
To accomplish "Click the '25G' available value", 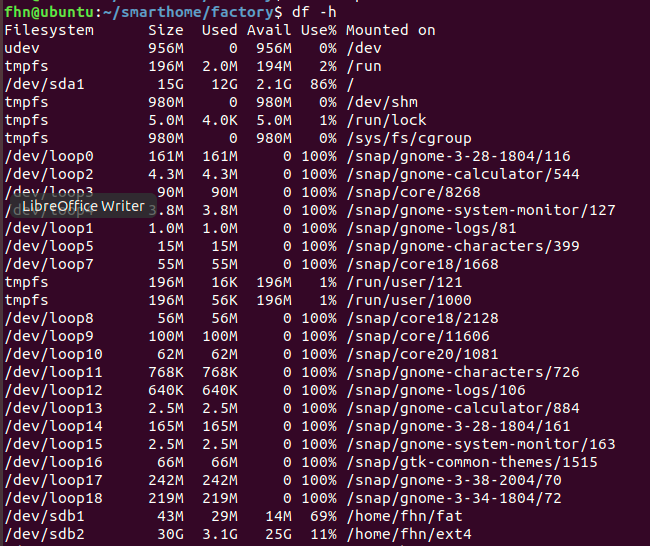I will click(278, 535).
